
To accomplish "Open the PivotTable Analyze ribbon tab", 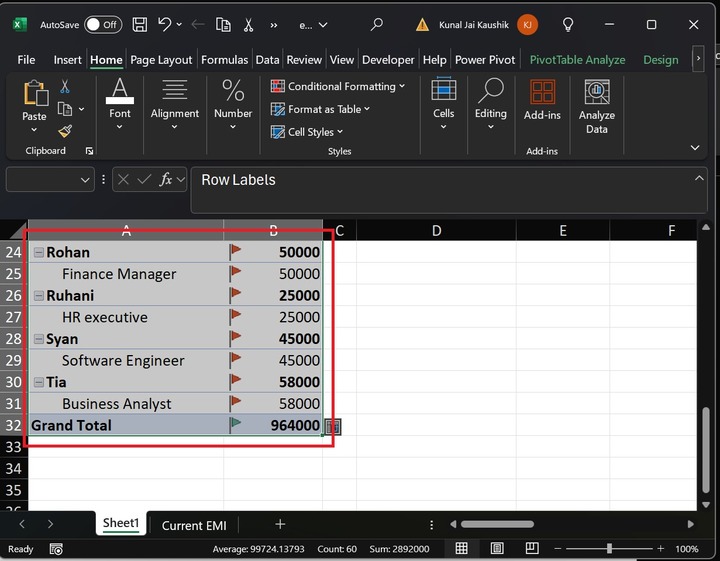I will click(577, 60).
